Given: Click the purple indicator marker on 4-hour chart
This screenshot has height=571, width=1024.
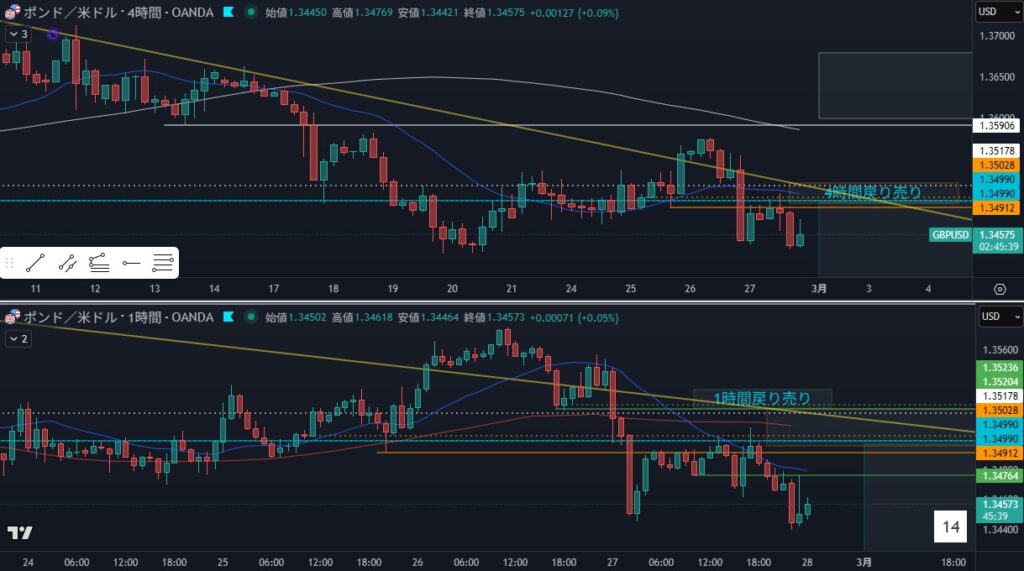Looking at the screenshot, I should click(x=52, y=34).
